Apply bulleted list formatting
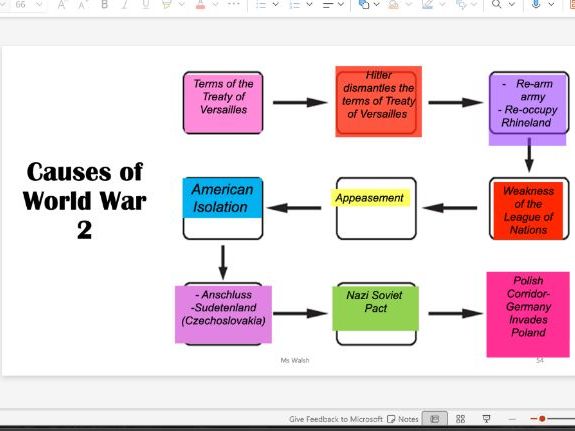The width and height of the screenshot is (575, 431). tap(261, 4)
